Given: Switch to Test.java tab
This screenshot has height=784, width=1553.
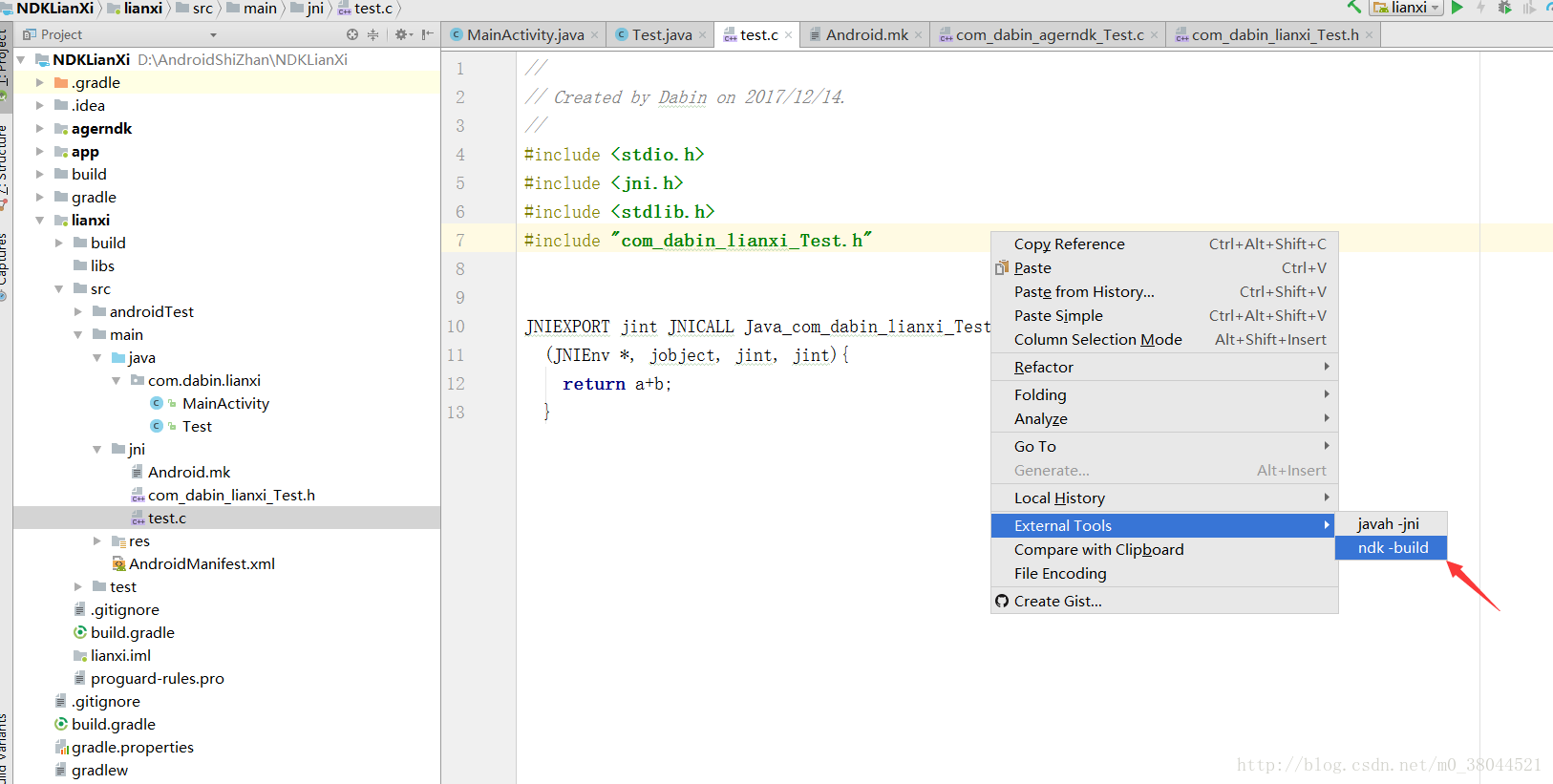Looking at the screenshot, I should click(661, 34).
